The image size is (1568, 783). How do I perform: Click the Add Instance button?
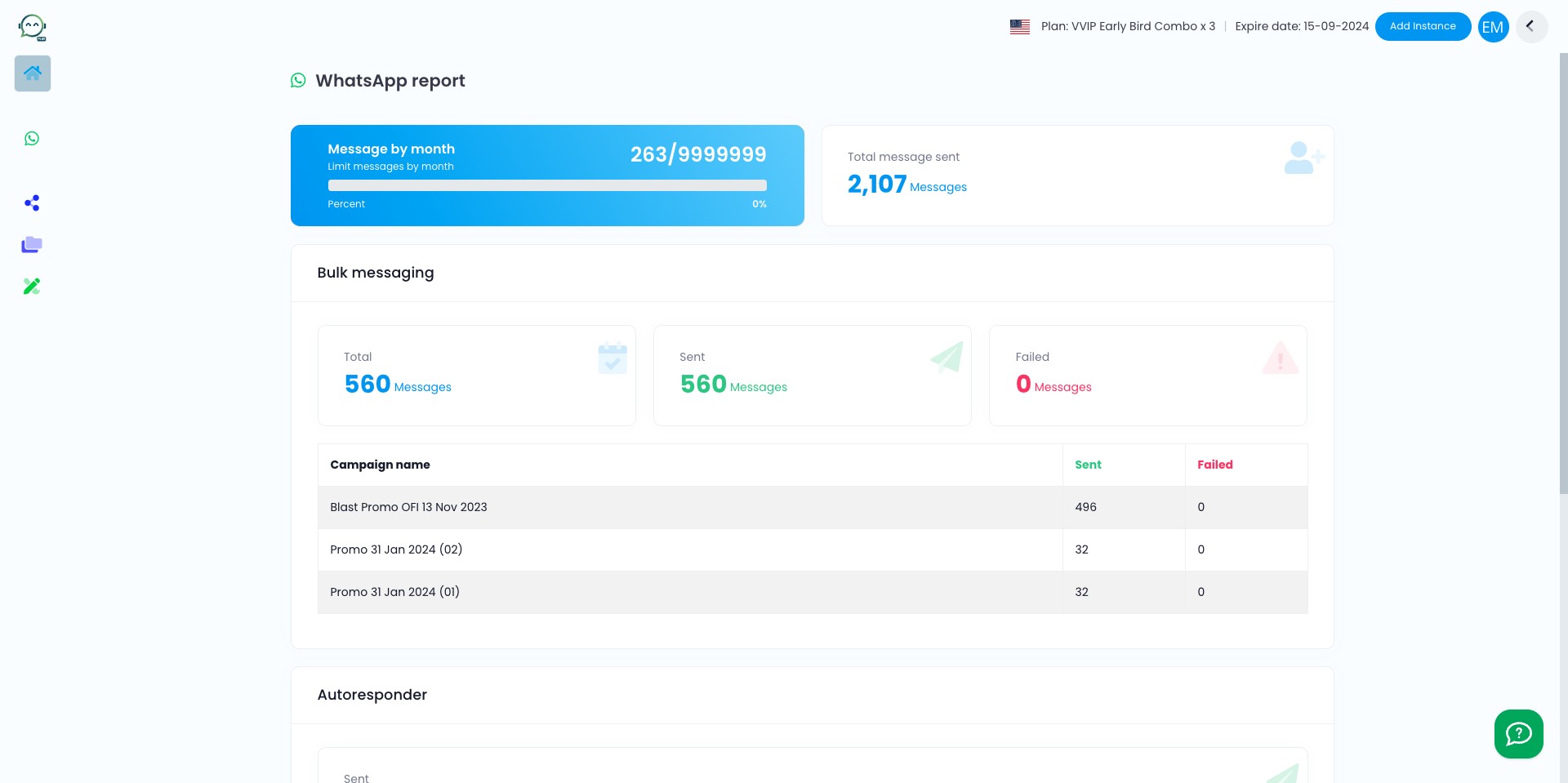1423,26
